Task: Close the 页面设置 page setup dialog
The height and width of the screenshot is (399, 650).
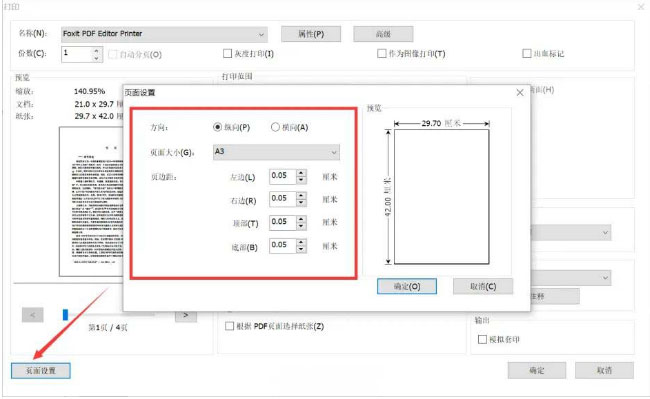Action: point(520,93)
